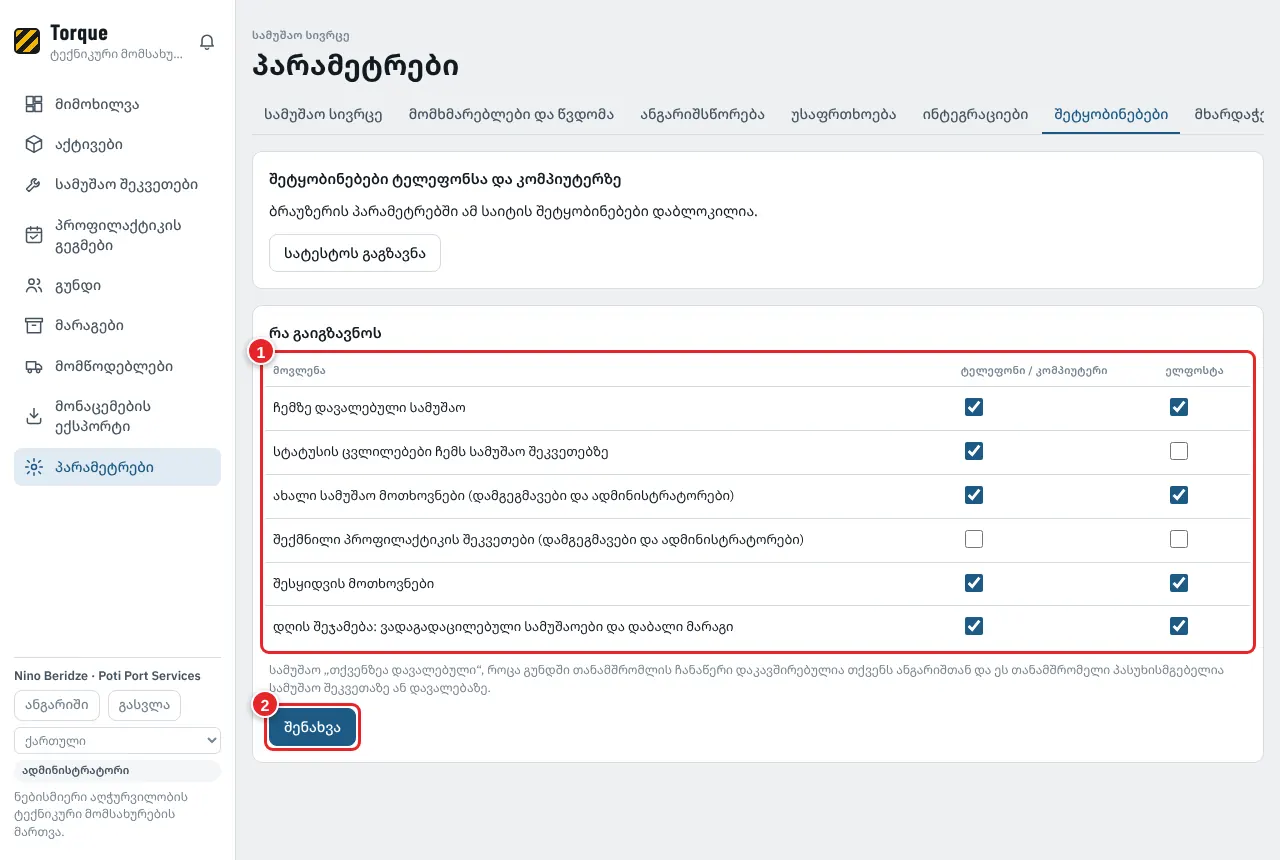Select the უსაფრთხოება tab
Image resolution: width=1280 pixels, height=860 pixels.
point(843,114)
